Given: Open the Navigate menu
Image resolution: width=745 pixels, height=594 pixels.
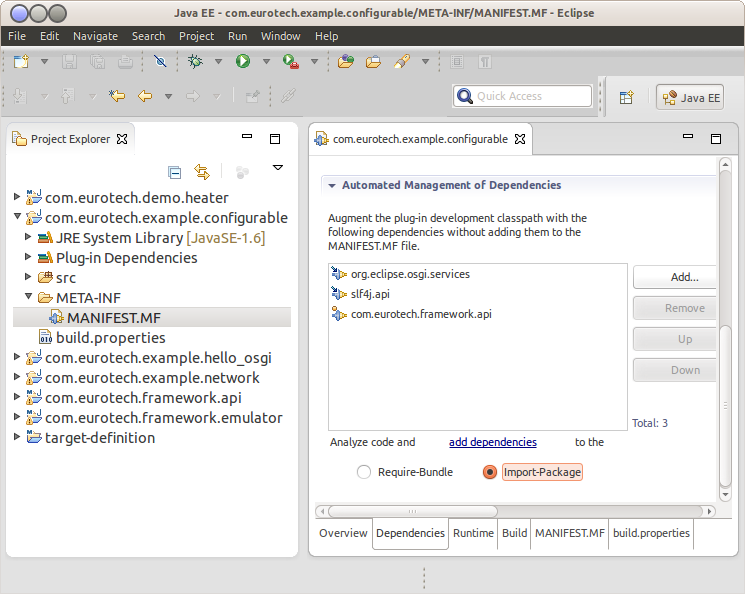Looking at the screenshot, I should [95, 36].
